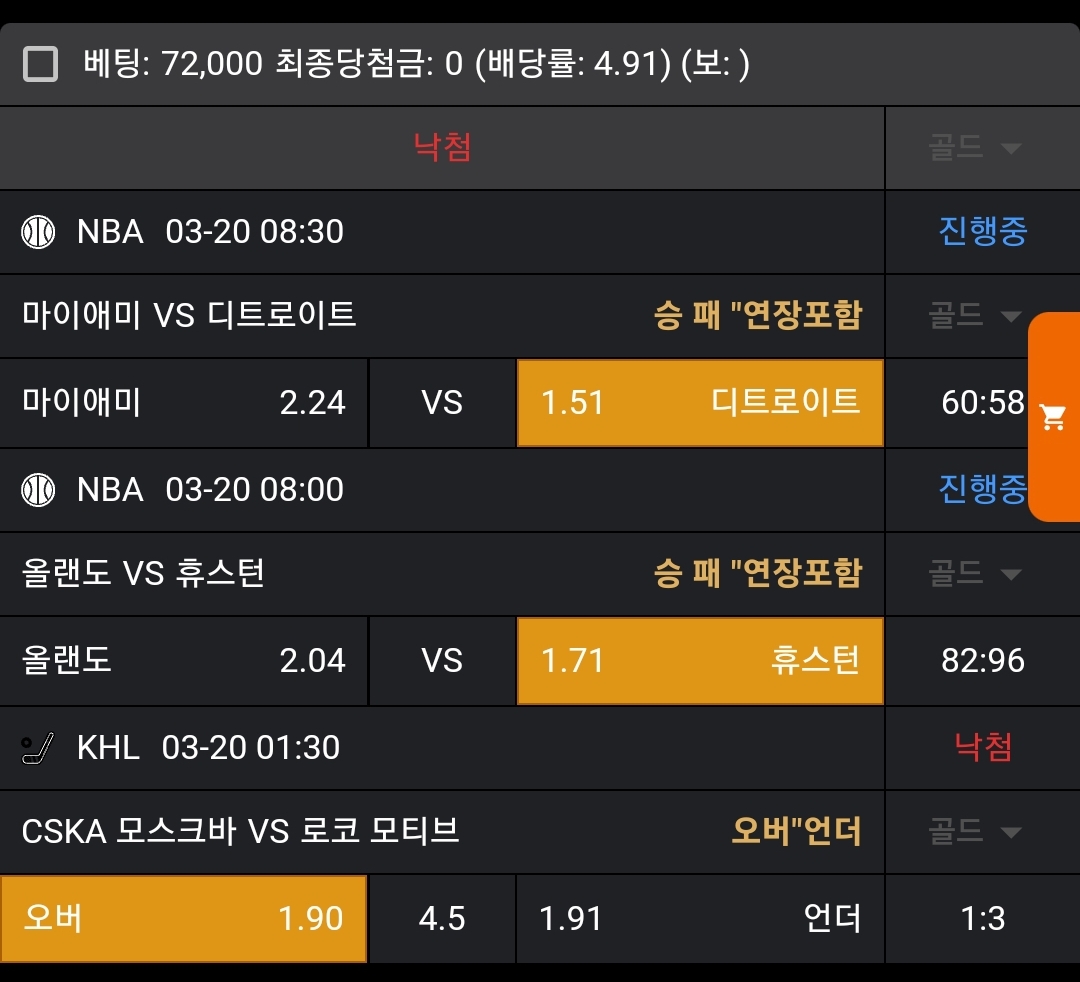Click the KHL hockey stick icon
1080x982 pixels.
pyautogui.click(x=39, y=749)
